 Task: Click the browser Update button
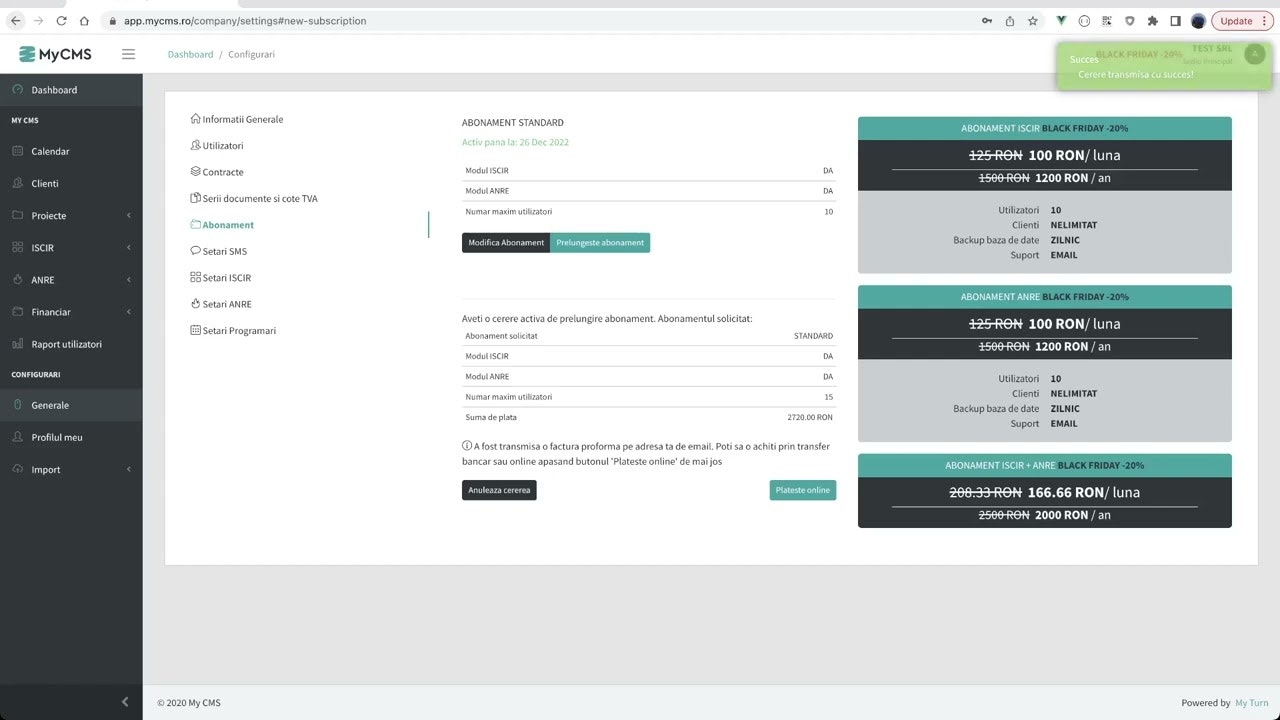coord(1243,21)
